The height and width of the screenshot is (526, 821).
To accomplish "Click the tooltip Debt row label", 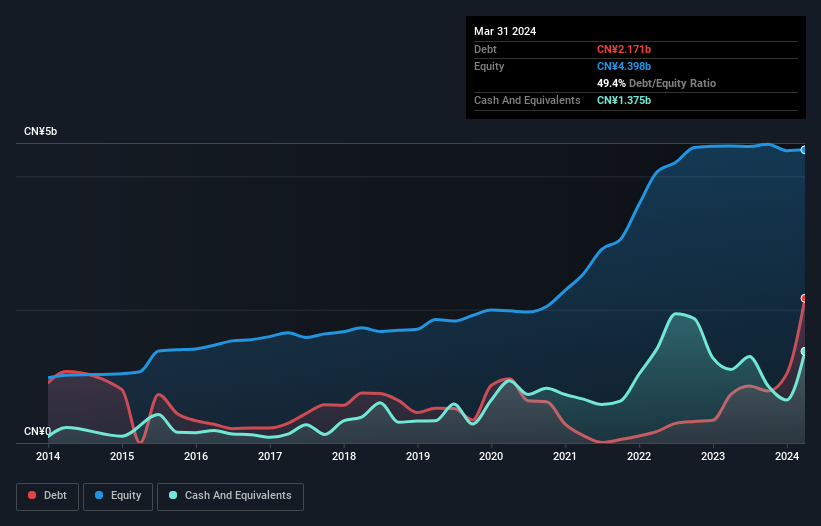I will [x=485, y=49].
